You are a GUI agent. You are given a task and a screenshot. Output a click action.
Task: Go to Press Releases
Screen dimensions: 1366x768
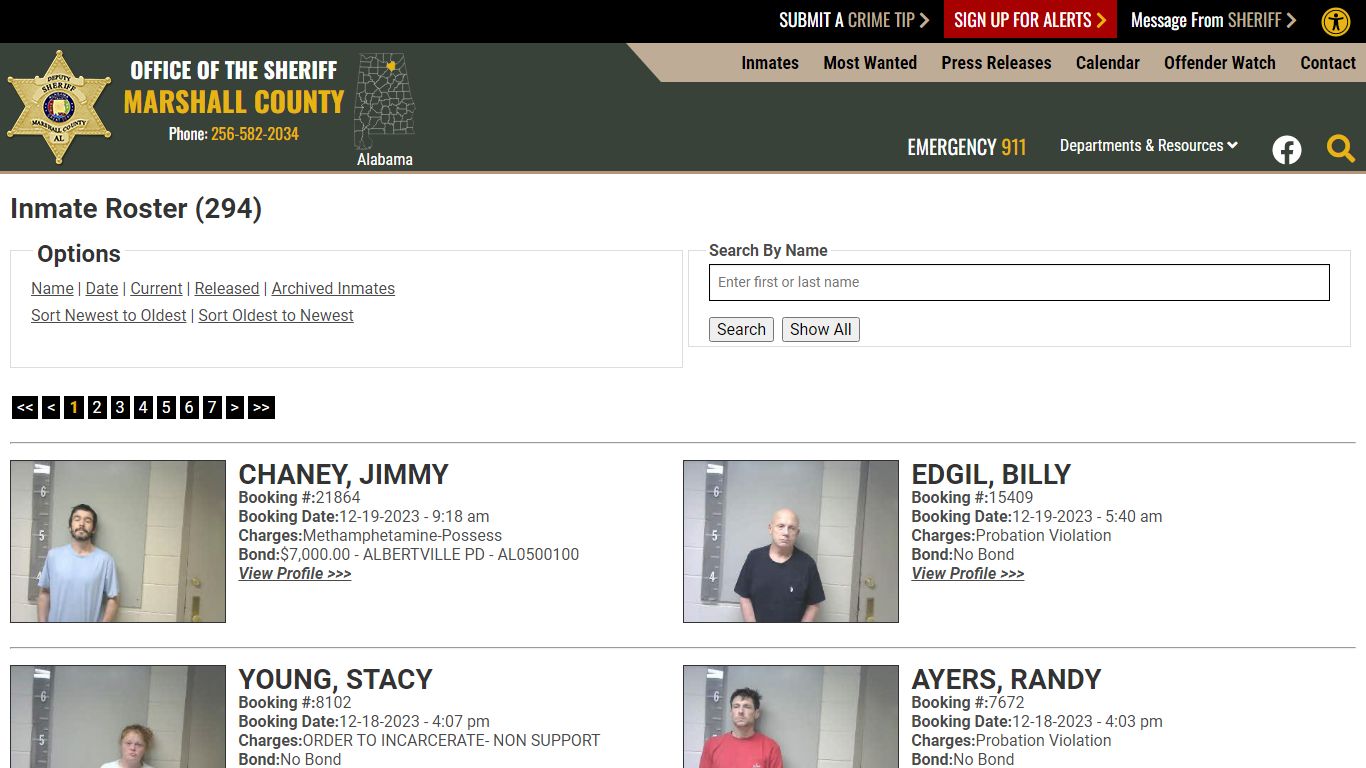[x=996, y=62]
